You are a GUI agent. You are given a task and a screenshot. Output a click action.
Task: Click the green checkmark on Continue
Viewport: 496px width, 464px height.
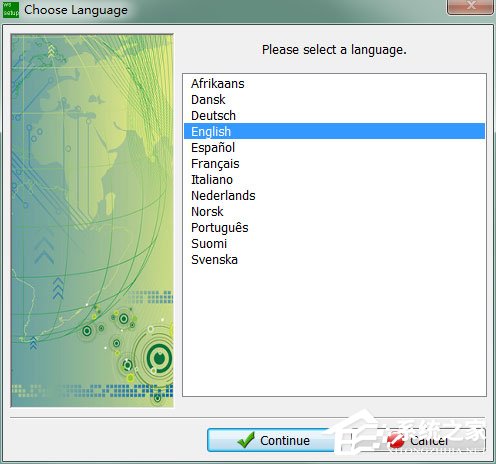246,440
